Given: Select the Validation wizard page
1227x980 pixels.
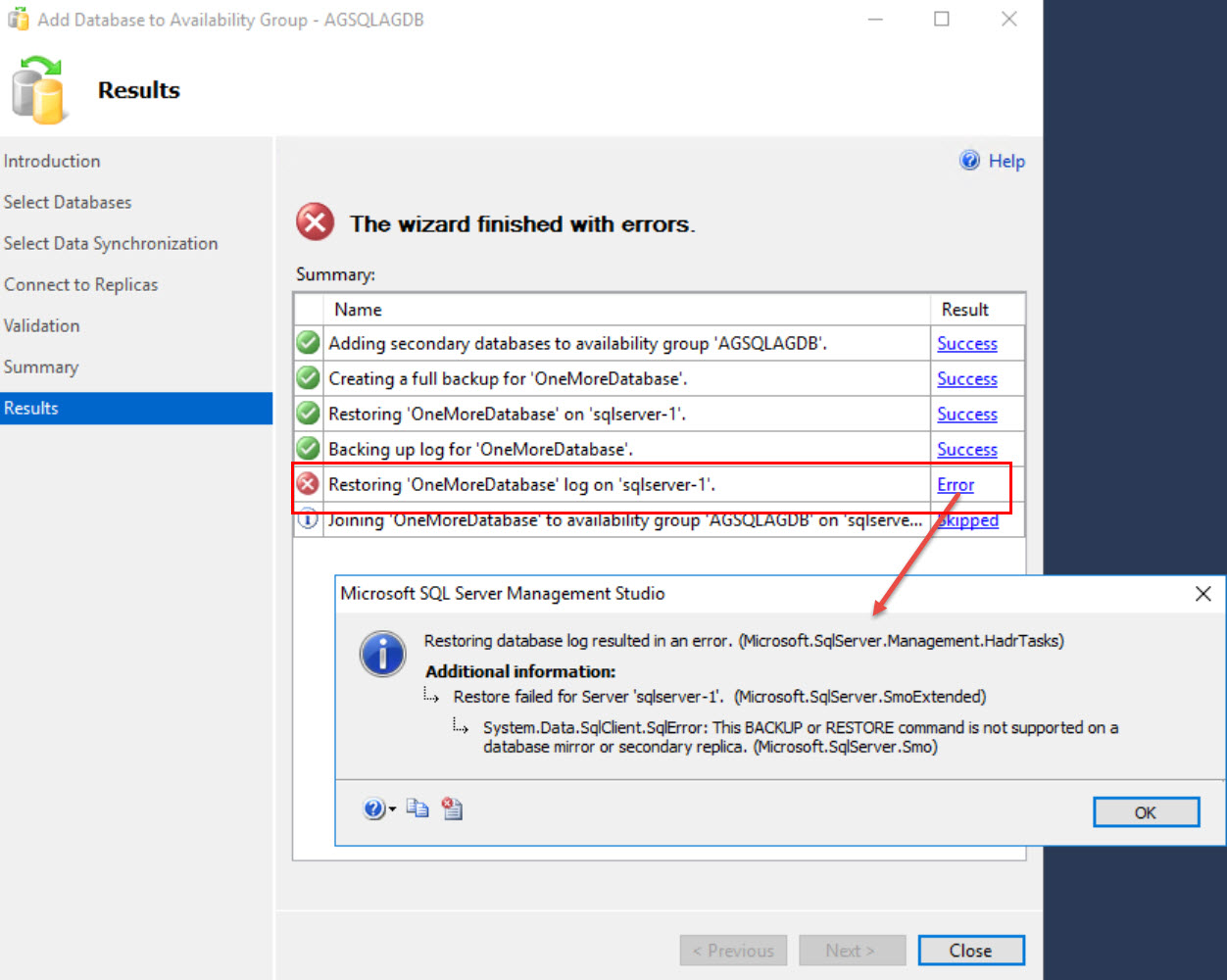Looking at the screenshot, I should [x=41, y=325].
